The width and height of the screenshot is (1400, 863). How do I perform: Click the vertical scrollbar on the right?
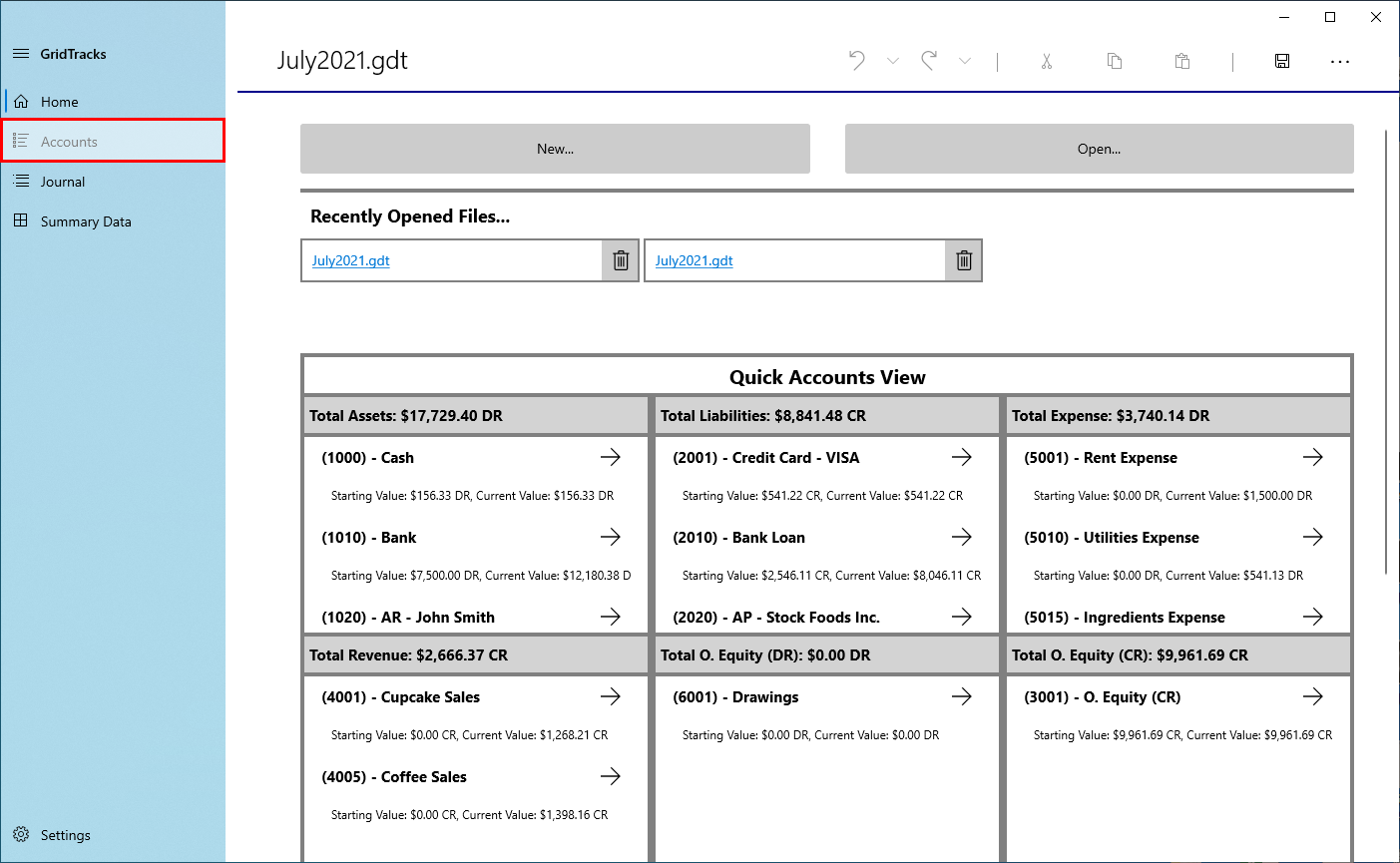(x=1386, y=351)
